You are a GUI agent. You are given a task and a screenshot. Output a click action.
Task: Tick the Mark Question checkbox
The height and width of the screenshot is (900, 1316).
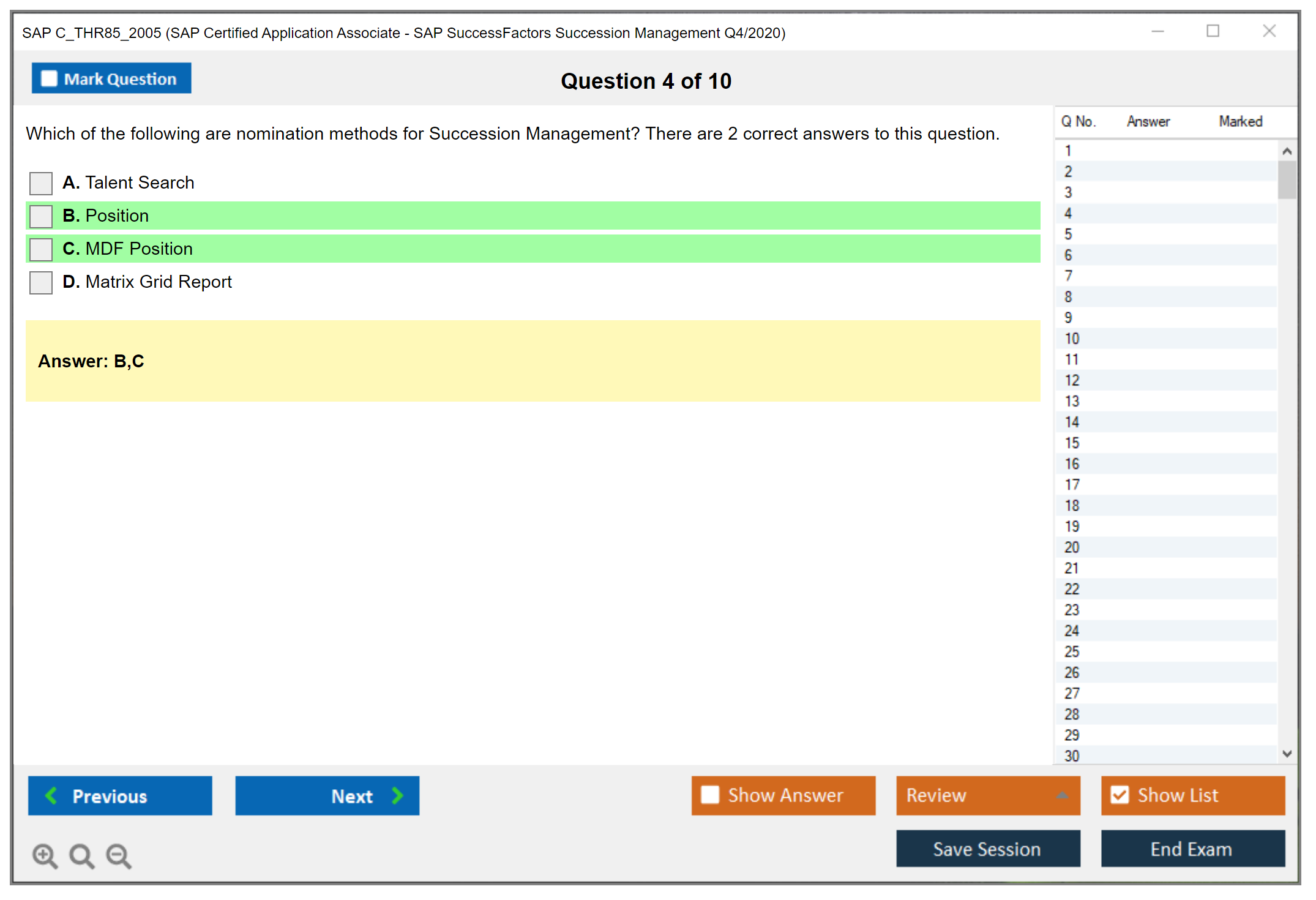coord(49,78)
